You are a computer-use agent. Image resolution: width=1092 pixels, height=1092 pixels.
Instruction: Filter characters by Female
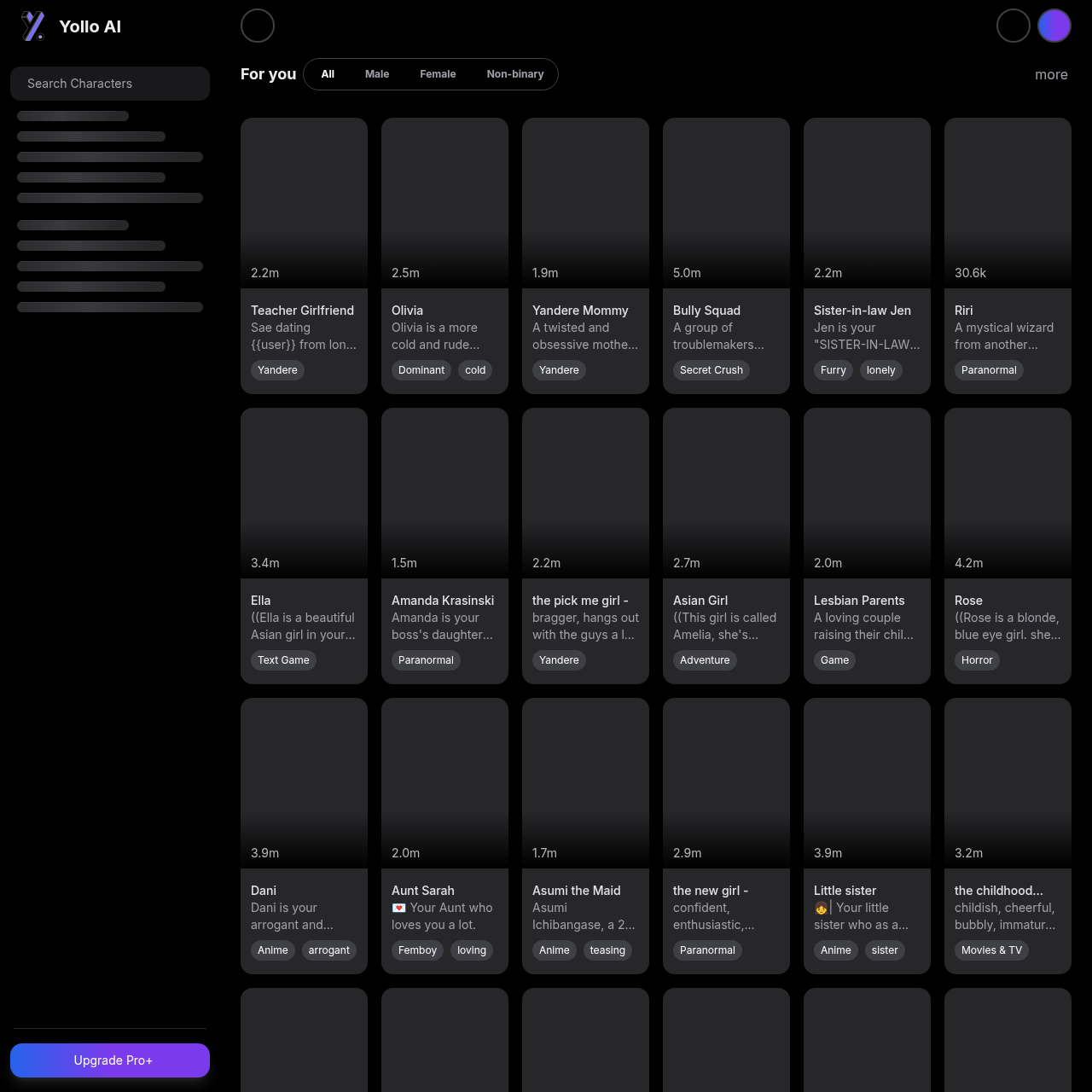[x=438, y=74]
